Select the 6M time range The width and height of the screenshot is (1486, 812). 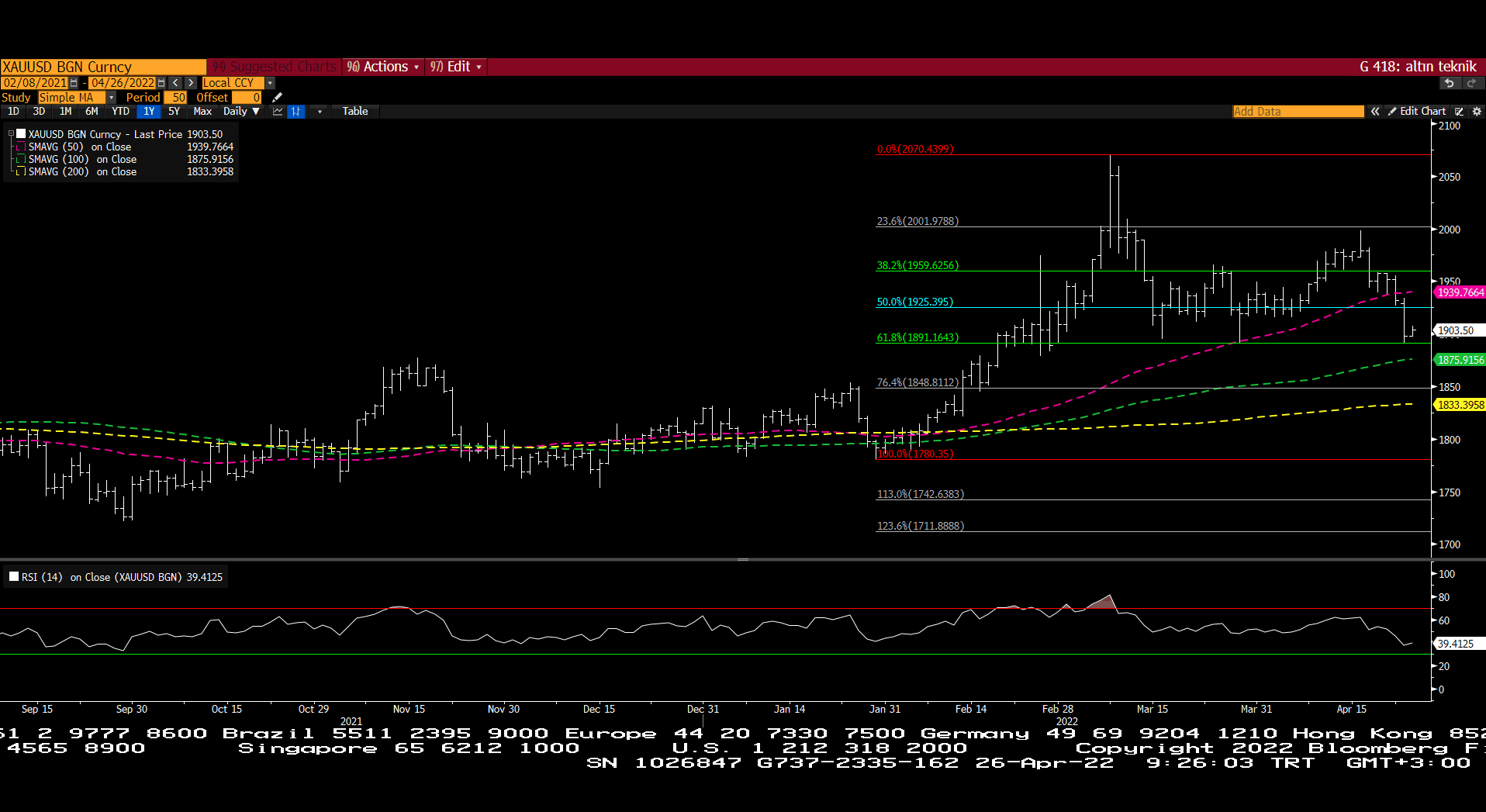coord(92,112)
